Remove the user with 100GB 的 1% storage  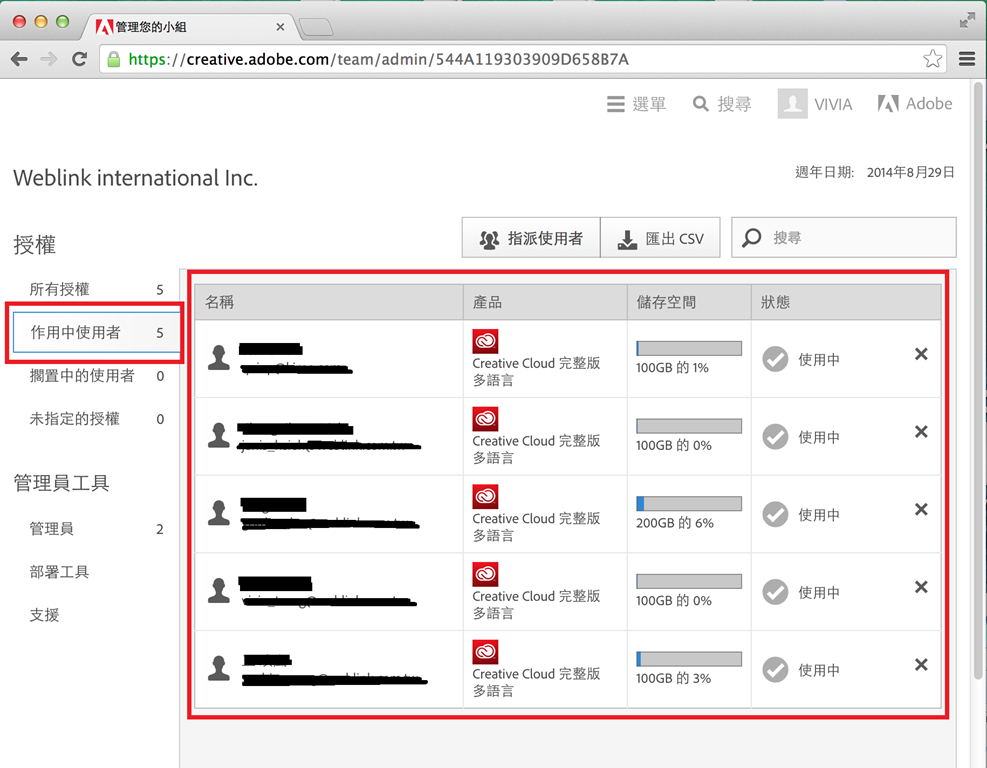click(x=921, y=354)
